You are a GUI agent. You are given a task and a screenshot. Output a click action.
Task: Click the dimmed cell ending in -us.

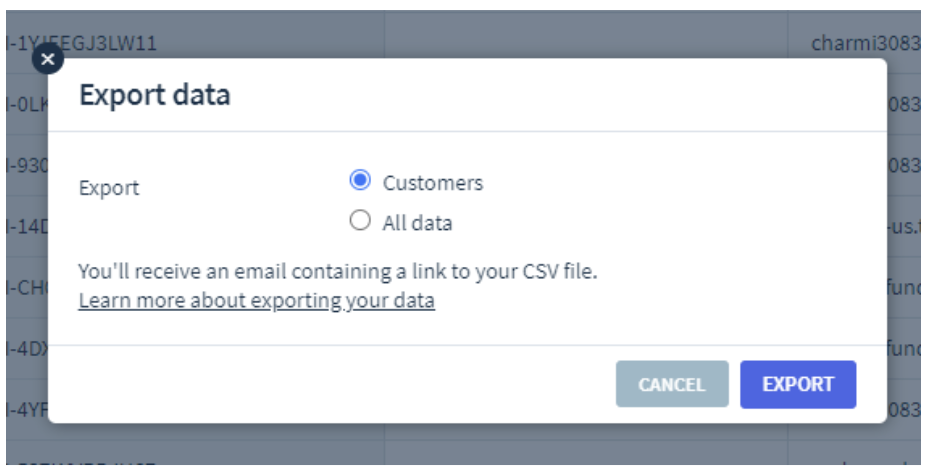(904, 226)
